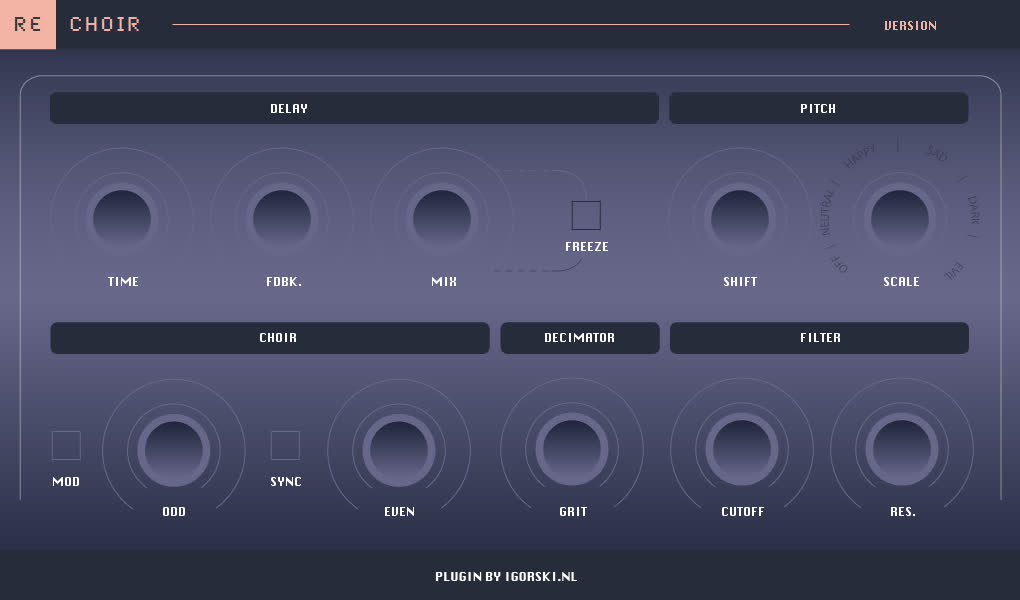Click the filter CUTOFF knob
This screenshot has height=600, width=1020.
[x=742, y=449]
